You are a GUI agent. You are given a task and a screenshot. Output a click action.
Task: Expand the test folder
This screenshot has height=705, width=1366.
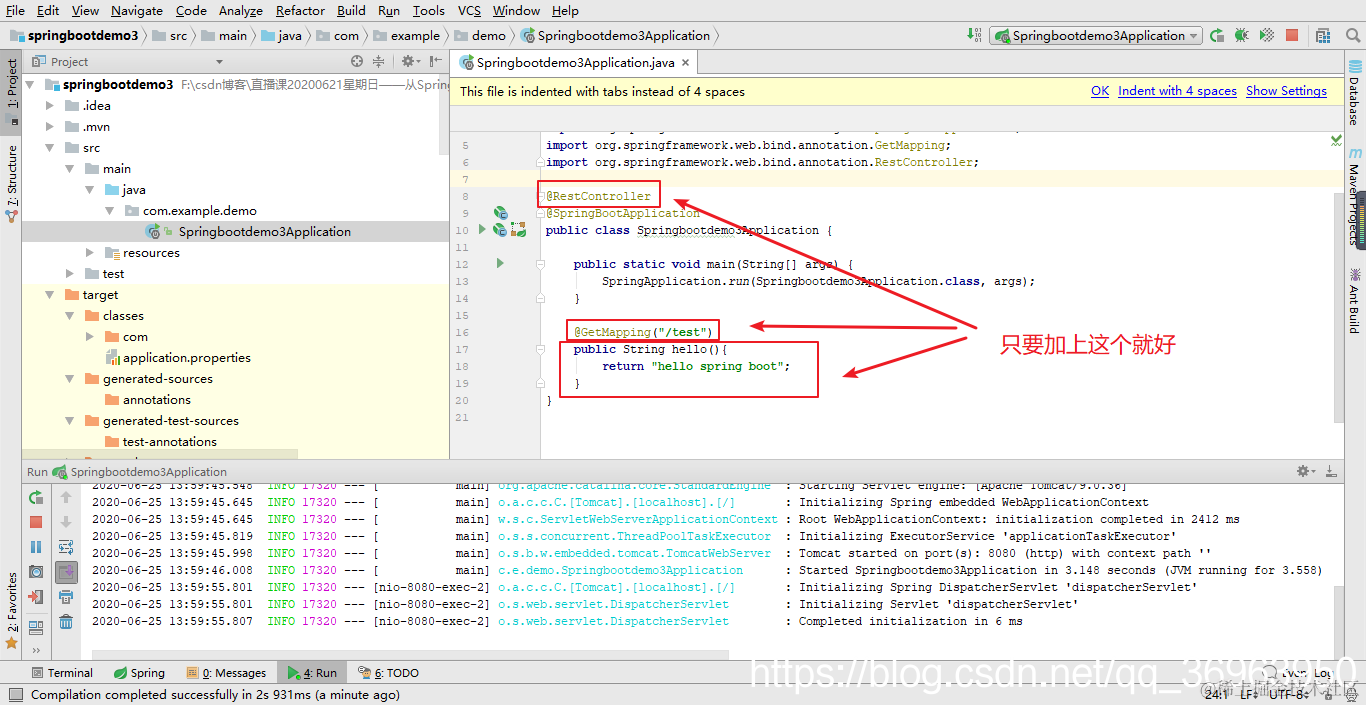70,274
